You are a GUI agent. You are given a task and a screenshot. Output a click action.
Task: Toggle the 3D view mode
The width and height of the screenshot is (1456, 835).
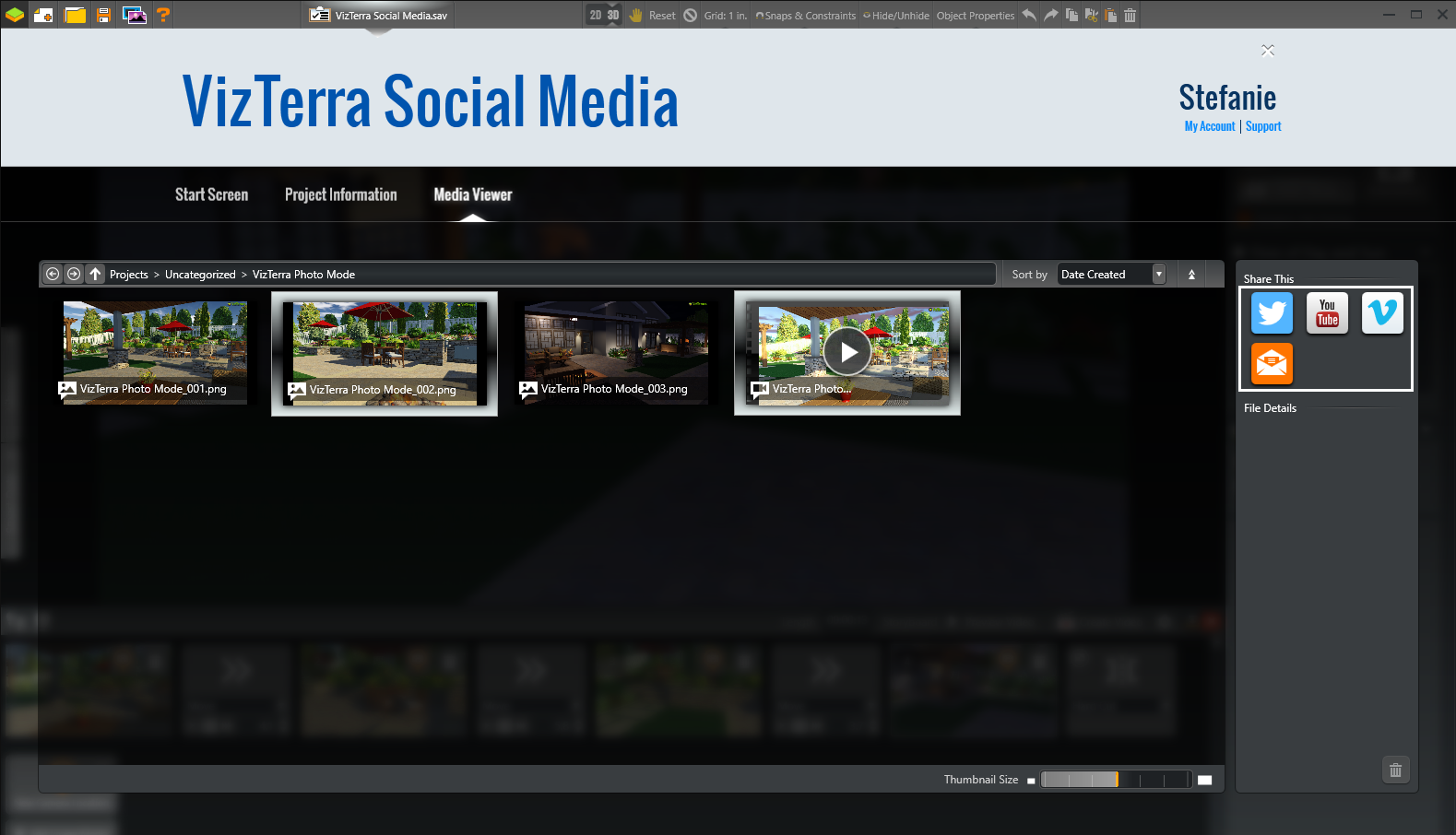tap(613, 15)
